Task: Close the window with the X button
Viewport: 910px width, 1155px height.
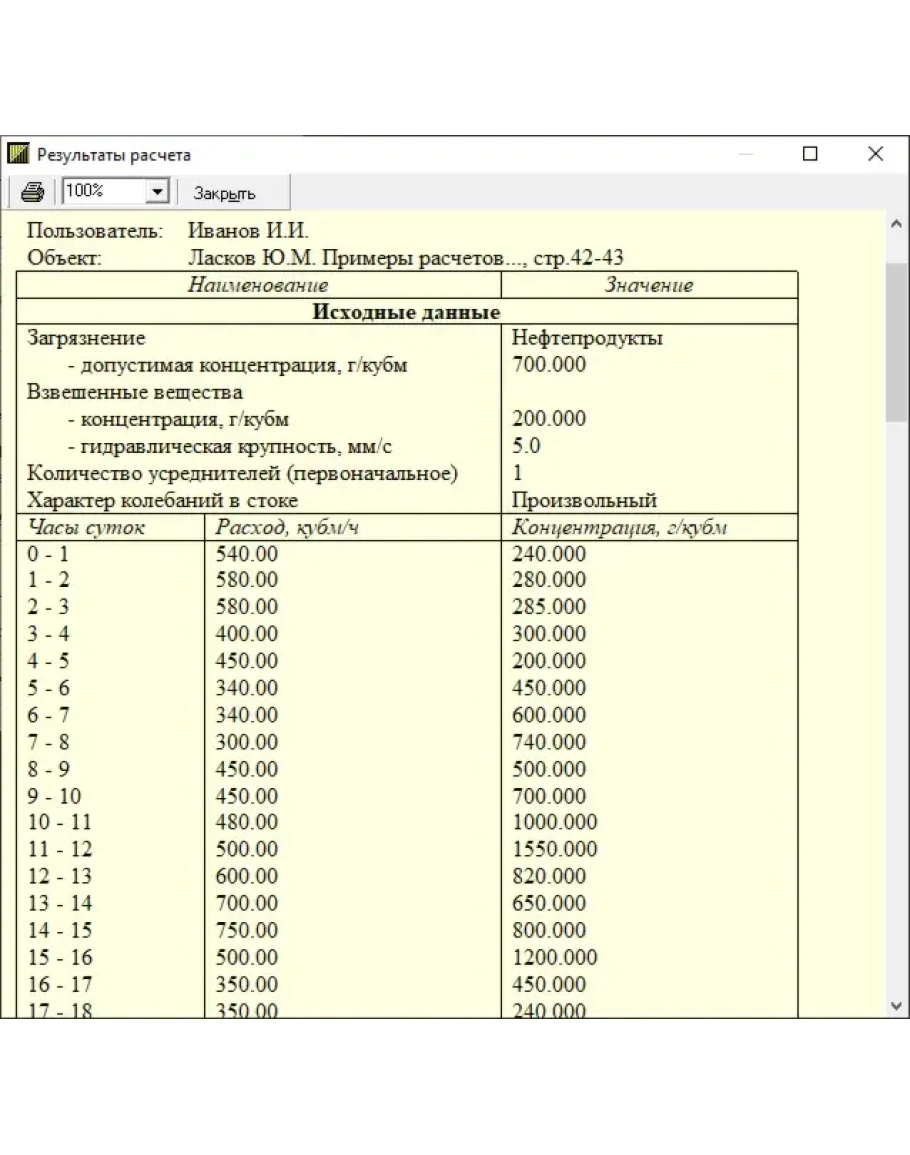Action: coord(875,154)
